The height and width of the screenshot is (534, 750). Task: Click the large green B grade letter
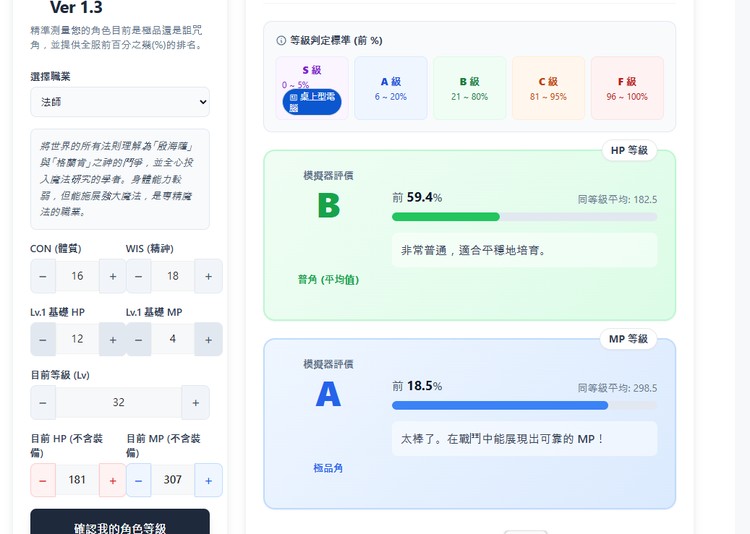(x=329, y=206)
